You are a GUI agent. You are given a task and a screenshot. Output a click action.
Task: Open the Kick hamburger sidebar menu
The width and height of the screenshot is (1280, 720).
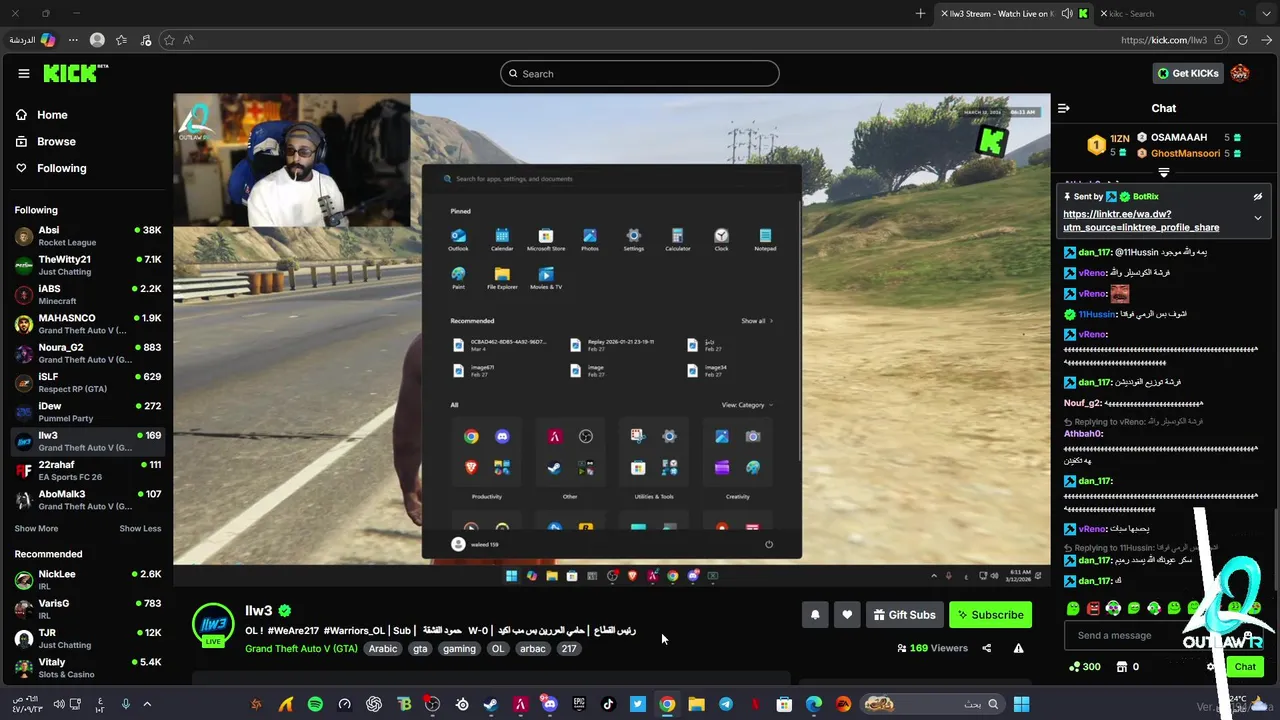click(24, 73)
